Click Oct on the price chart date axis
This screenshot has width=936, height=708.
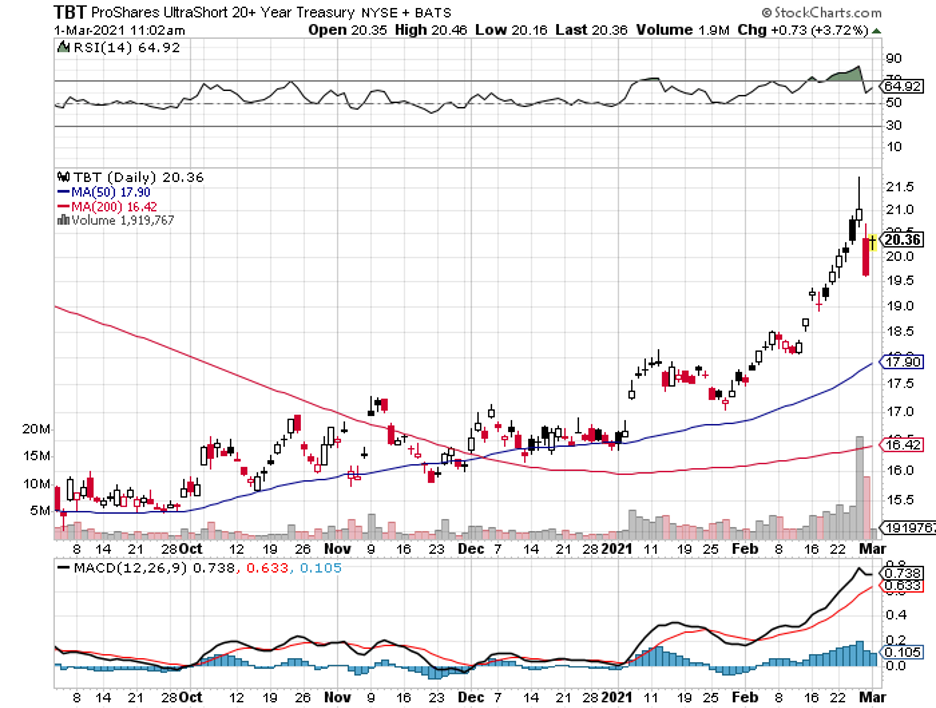point(191,549)
